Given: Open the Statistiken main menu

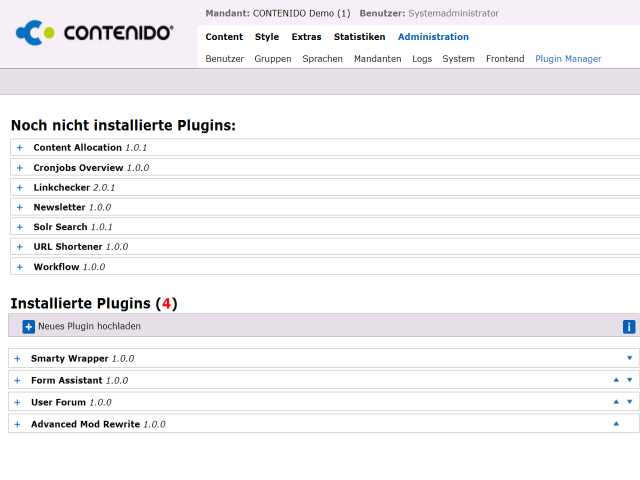Looking at the screenshot, I should (360, 37).
